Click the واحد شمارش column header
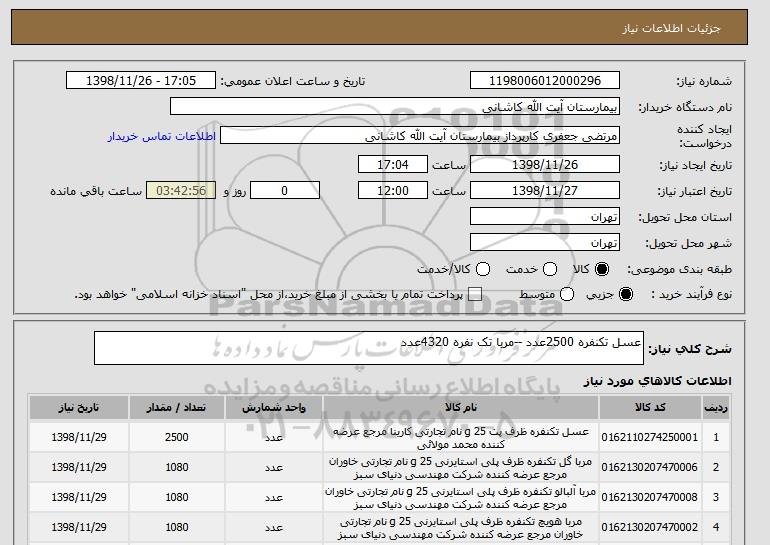This screenshot has width=770, height=545. 274,408
